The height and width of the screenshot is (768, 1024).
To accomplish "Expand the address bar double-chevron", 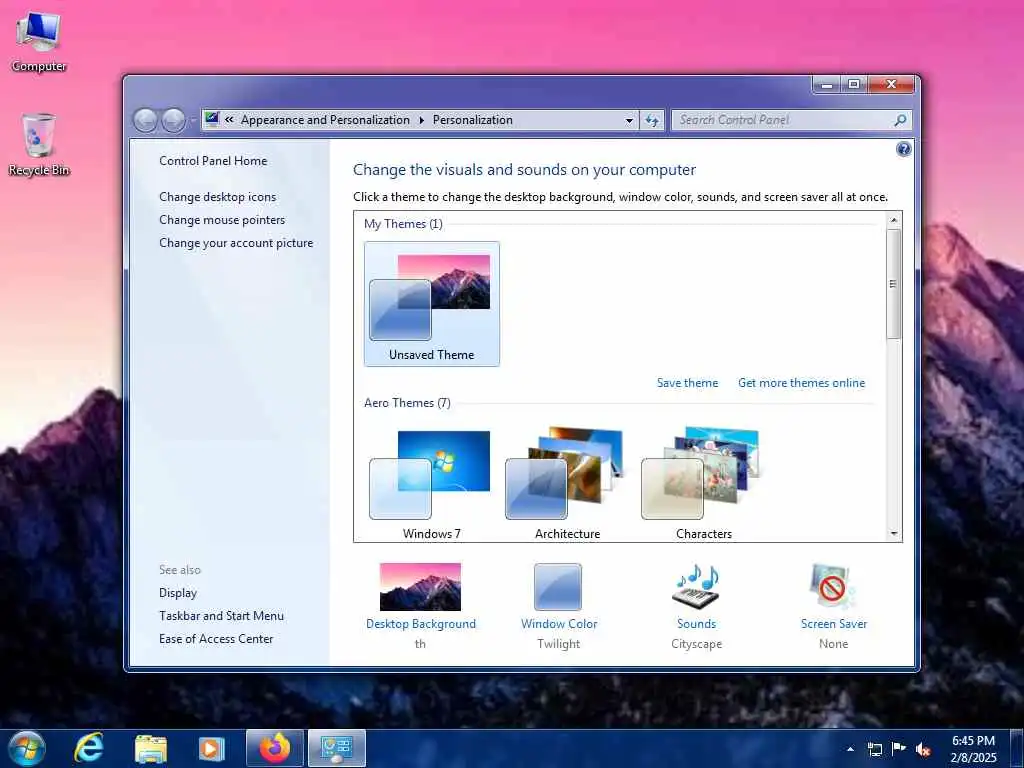I will click(x=229, y=120).
